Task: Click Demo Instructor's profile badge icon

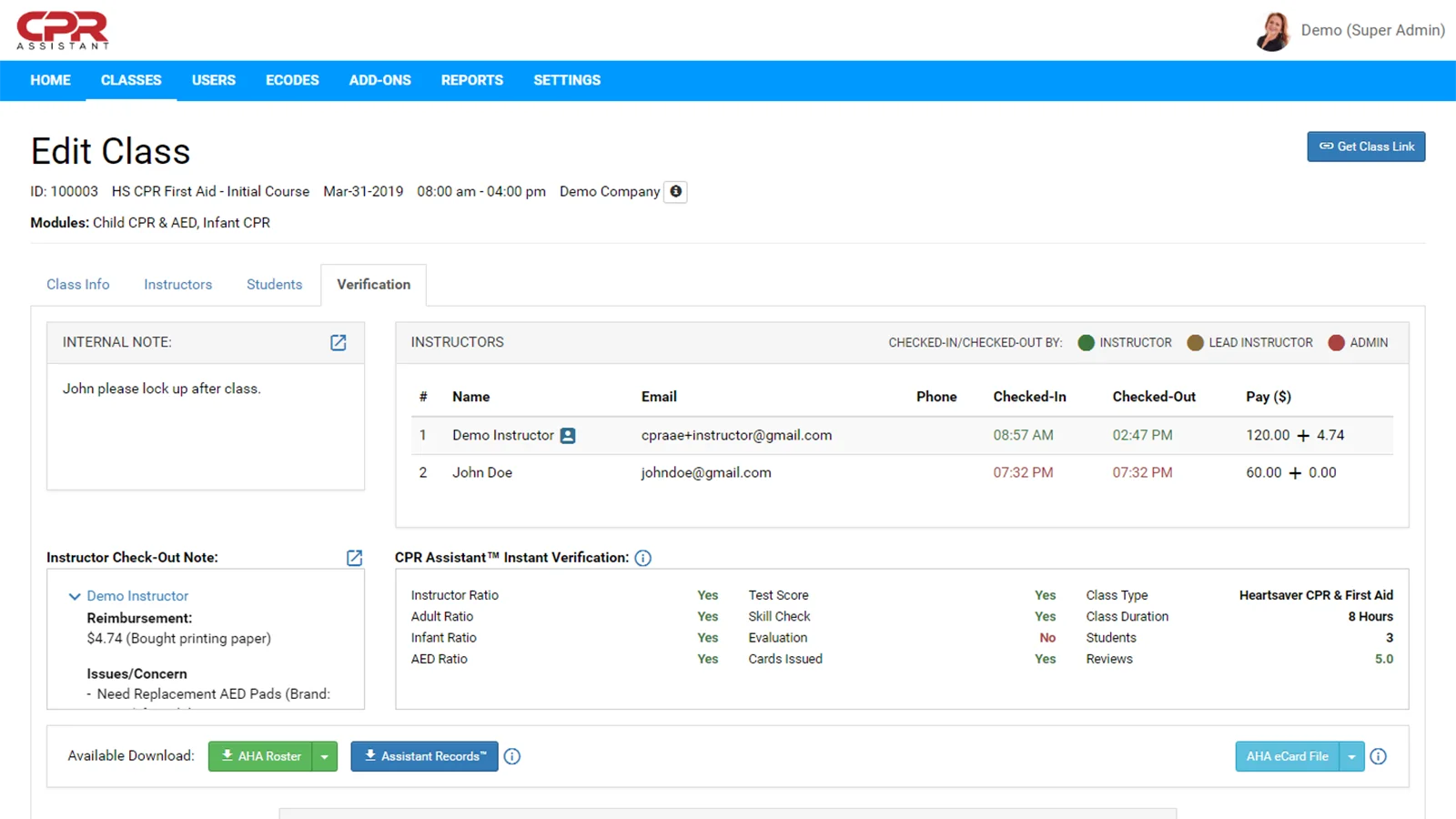Action: point(568,436)
